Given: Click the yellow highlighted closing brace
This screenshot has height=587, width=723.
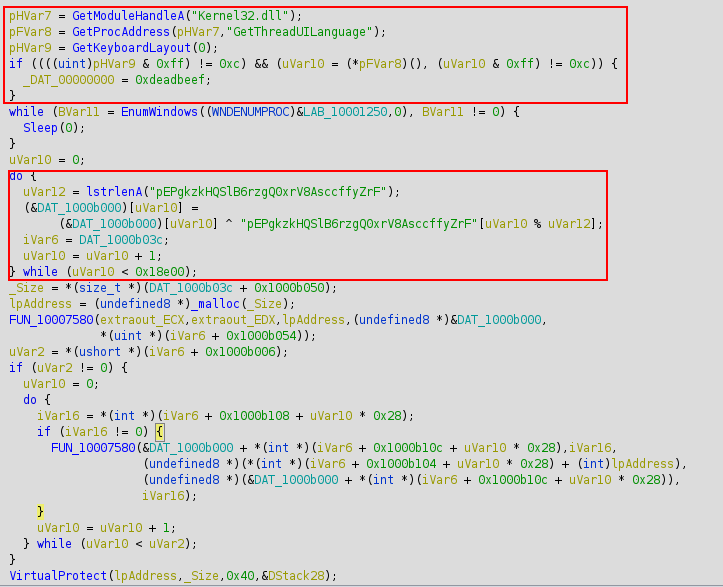Looking at the screenshot, I should (40, 512).
